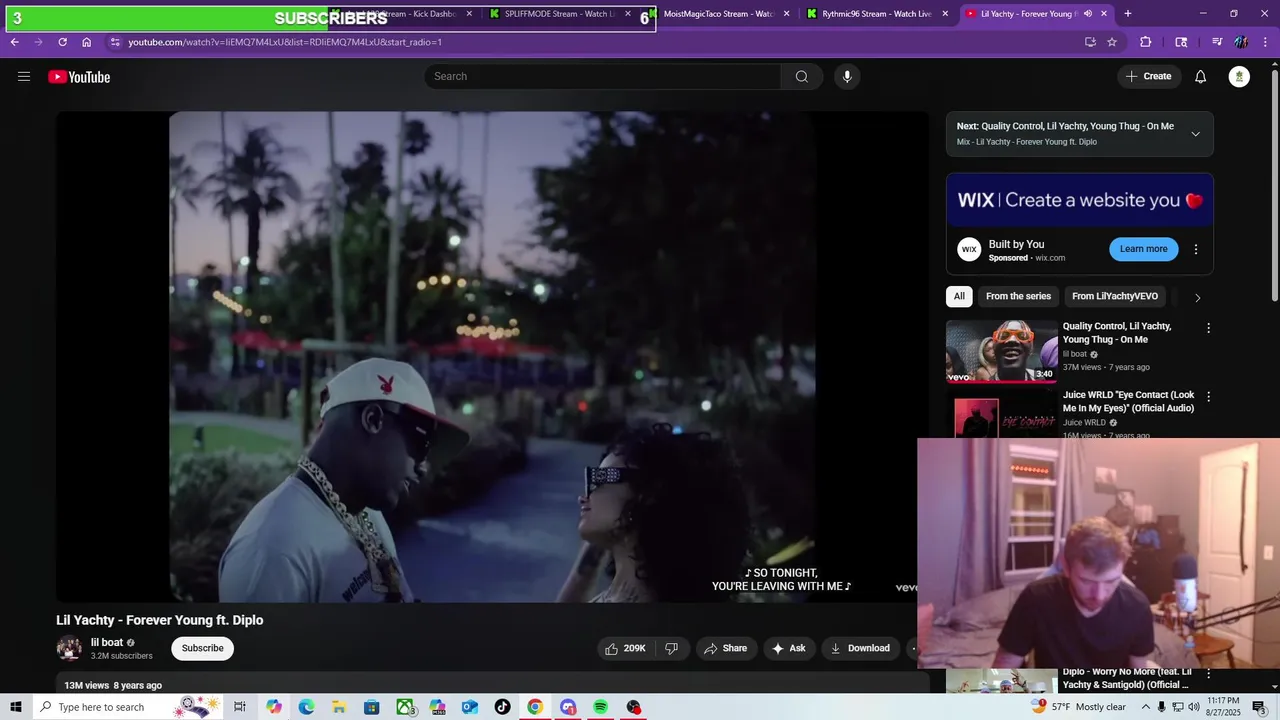Open the weather widget in taskbar
The image size is (1280, 720).
(1078, 707)
